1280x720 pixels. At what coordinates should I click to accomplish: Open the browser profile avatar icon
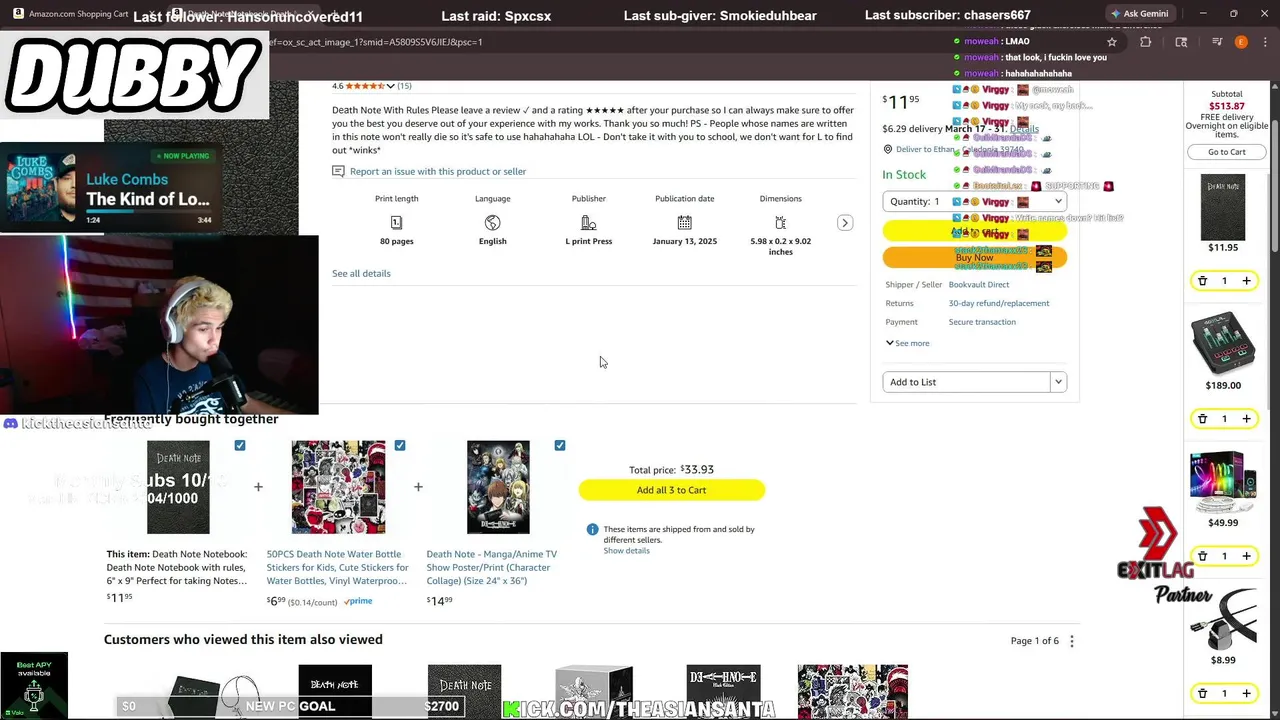tap(1241, 42)
